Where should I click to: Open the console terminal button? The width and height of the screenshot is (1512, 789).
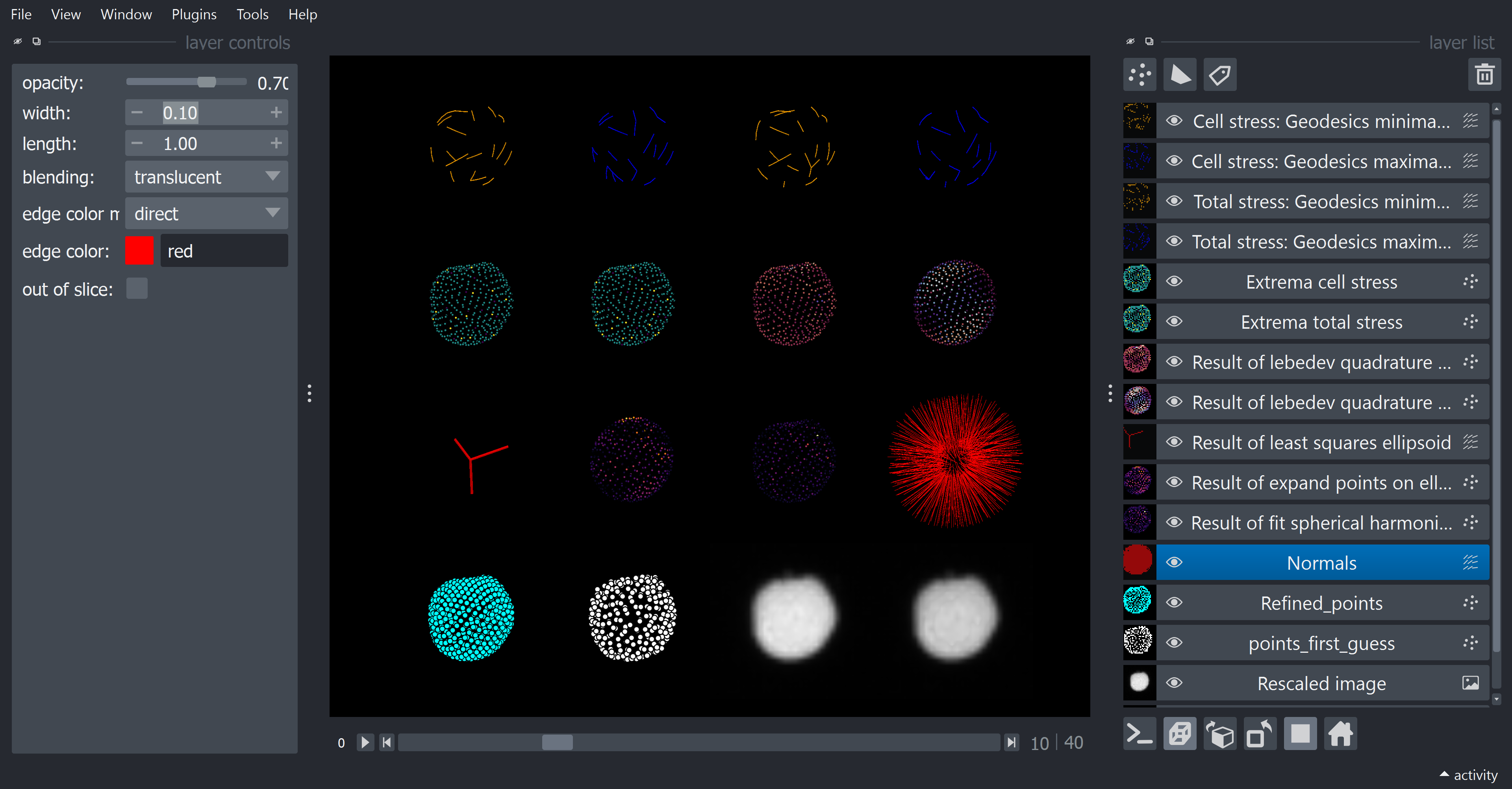pyautogui.click(x=1139, y=734)
